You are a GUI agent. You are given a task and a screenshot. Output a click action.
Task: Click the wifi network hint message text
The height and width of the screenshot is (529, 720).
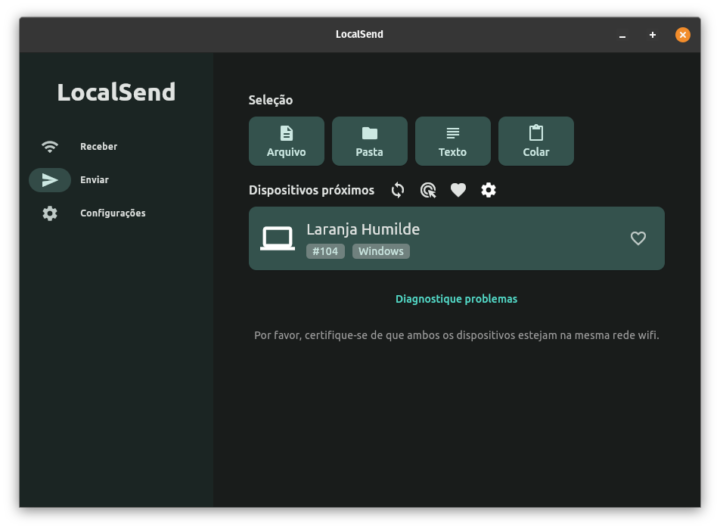point(456,335)
